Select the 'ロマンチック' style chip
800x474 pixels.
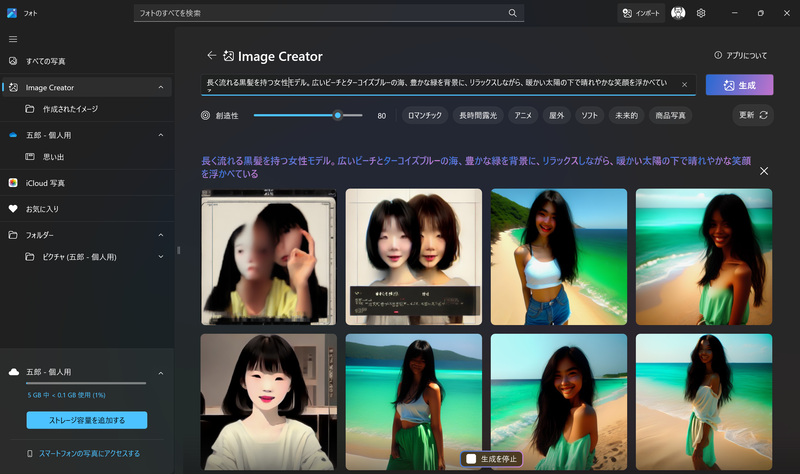click(x=425, y=115)
